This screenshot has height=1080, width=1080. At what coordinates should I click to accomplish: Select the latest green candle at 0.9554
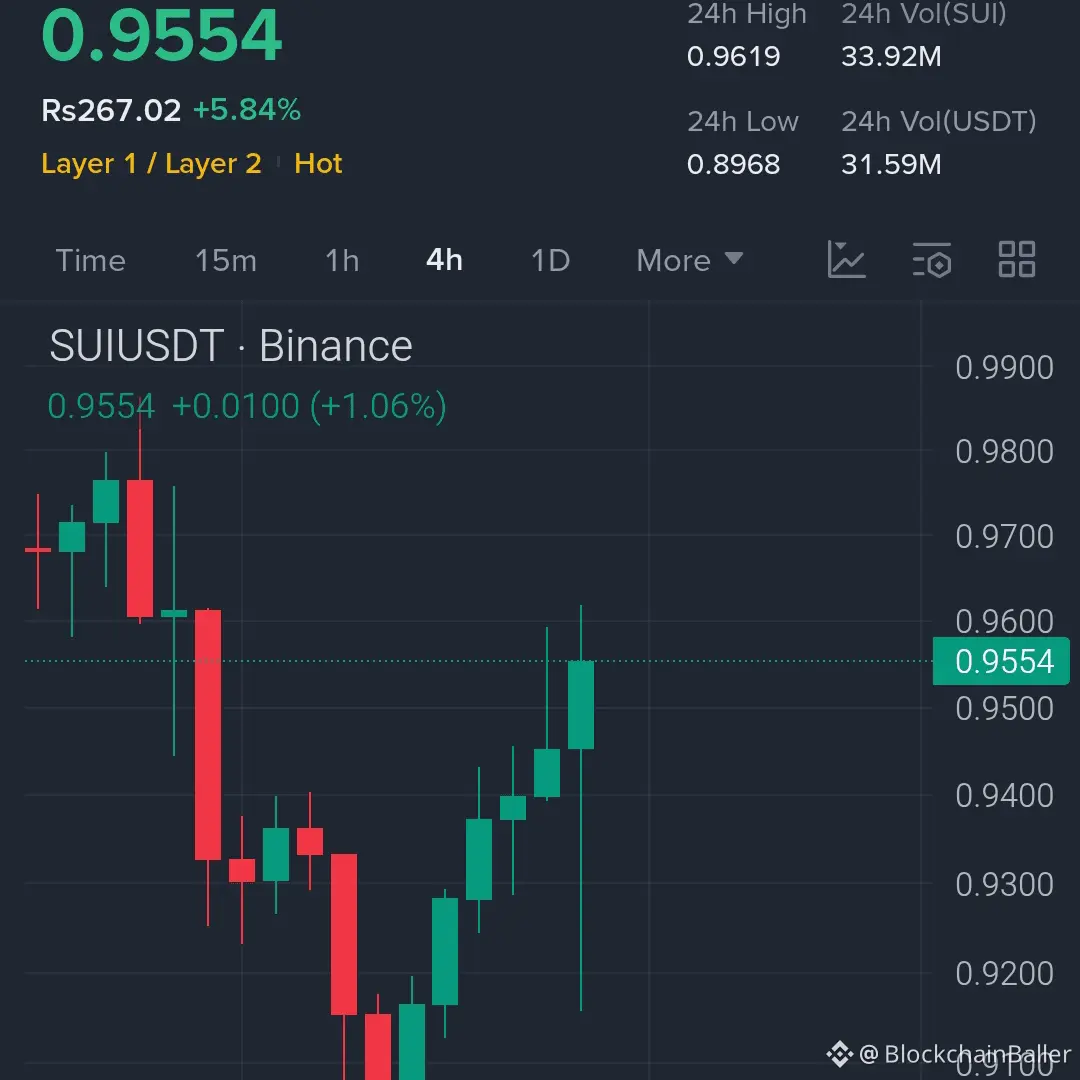pyautogui.click(x=581, y=705)
